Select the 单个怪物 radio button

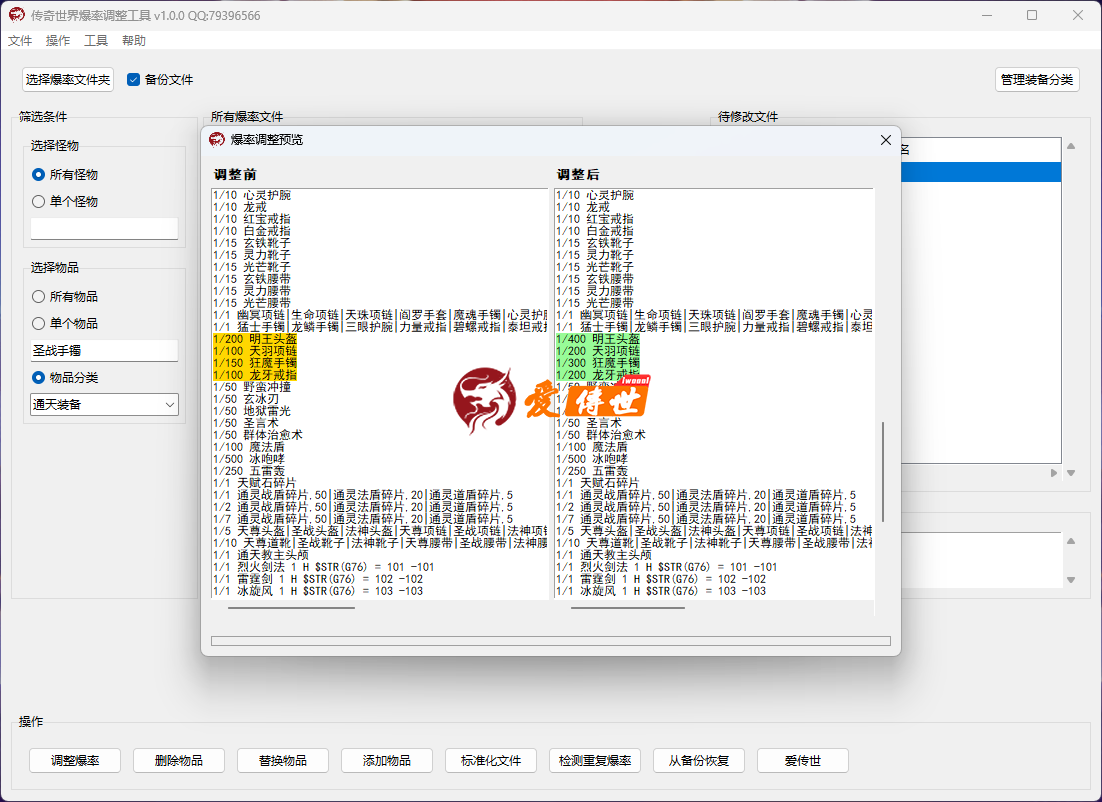(39, 201)
